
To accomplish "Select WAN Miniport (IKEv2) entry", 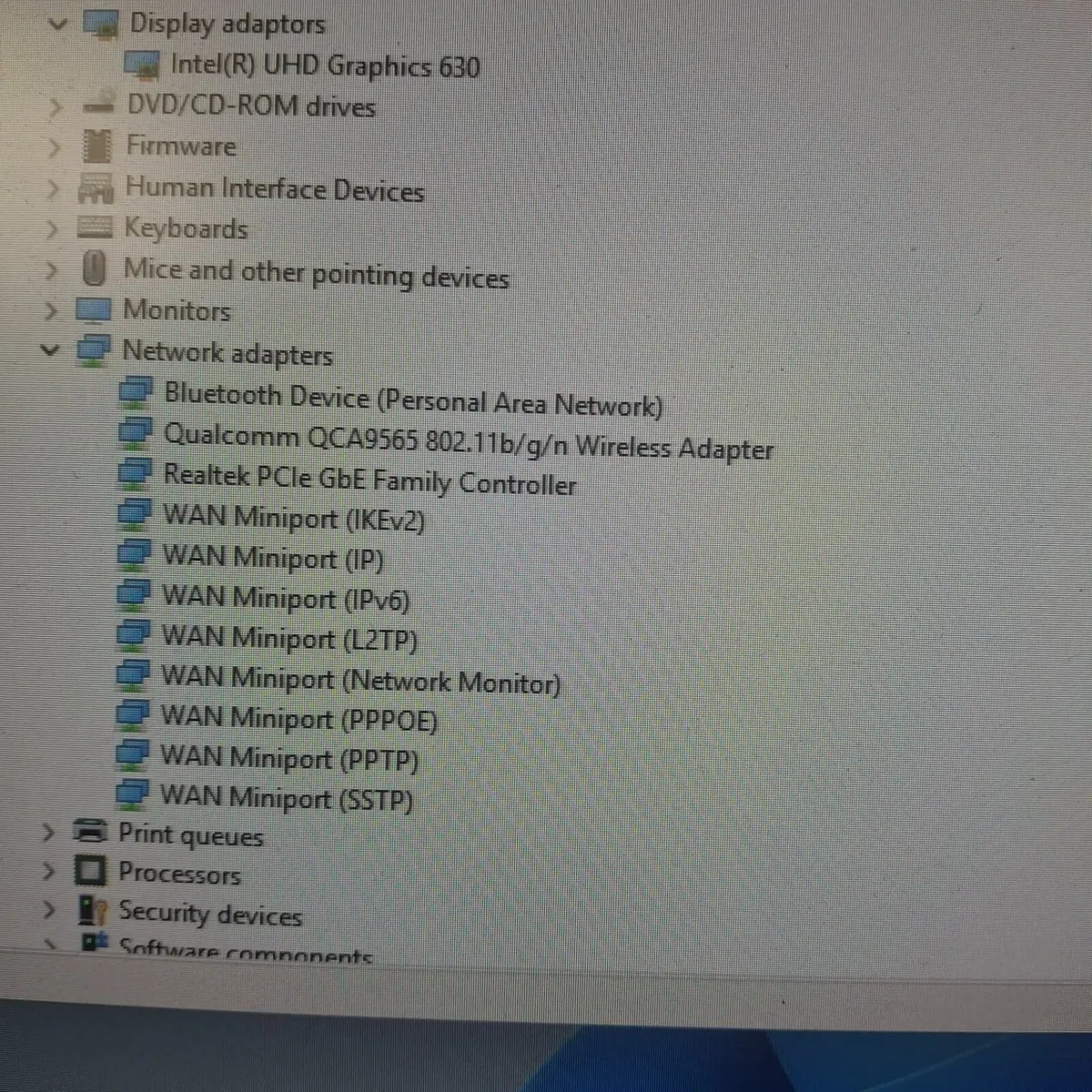I will click(x=293, y=518).
